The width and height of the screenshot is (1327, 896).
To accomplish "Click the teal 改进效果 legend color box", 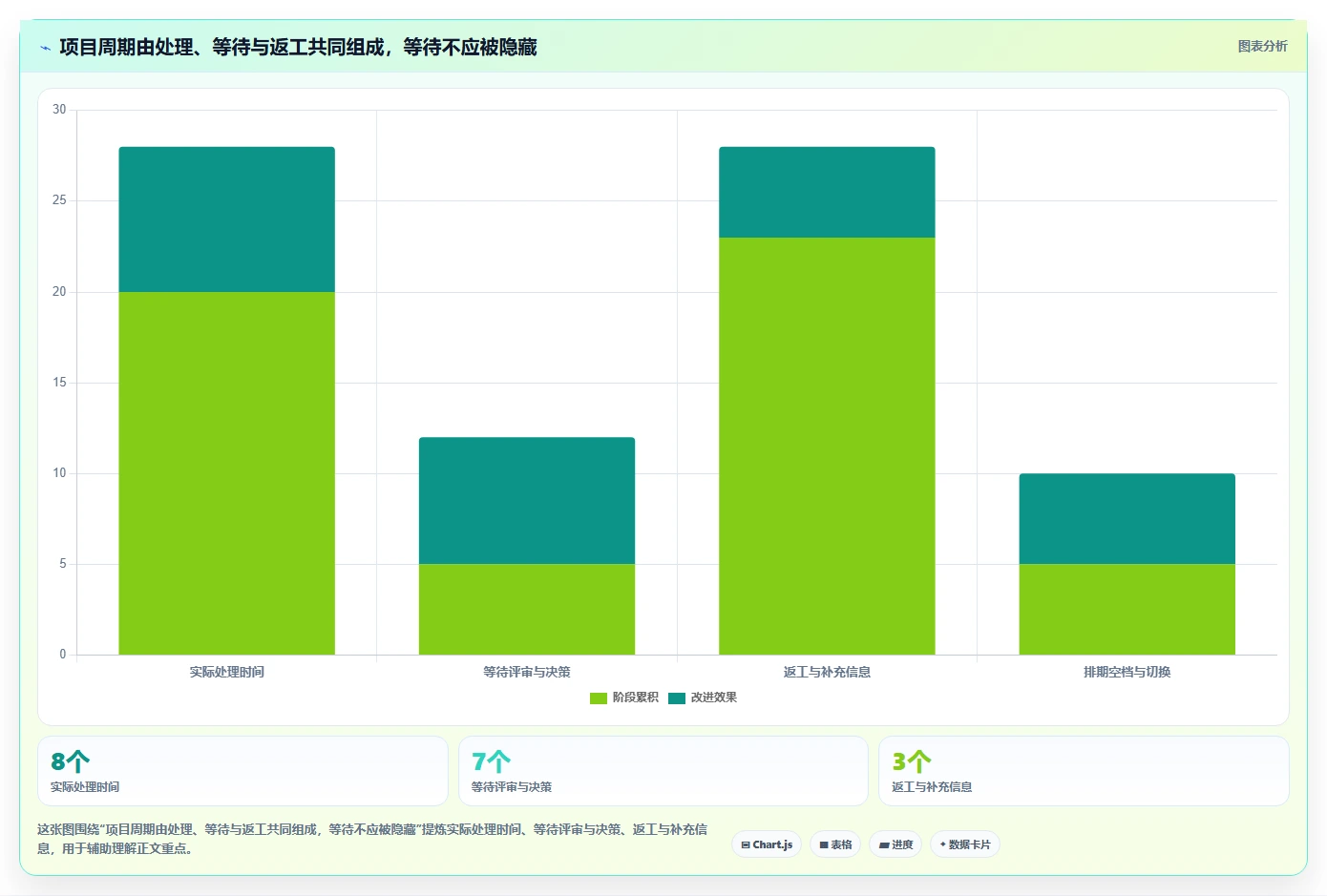I will [677, 698].
